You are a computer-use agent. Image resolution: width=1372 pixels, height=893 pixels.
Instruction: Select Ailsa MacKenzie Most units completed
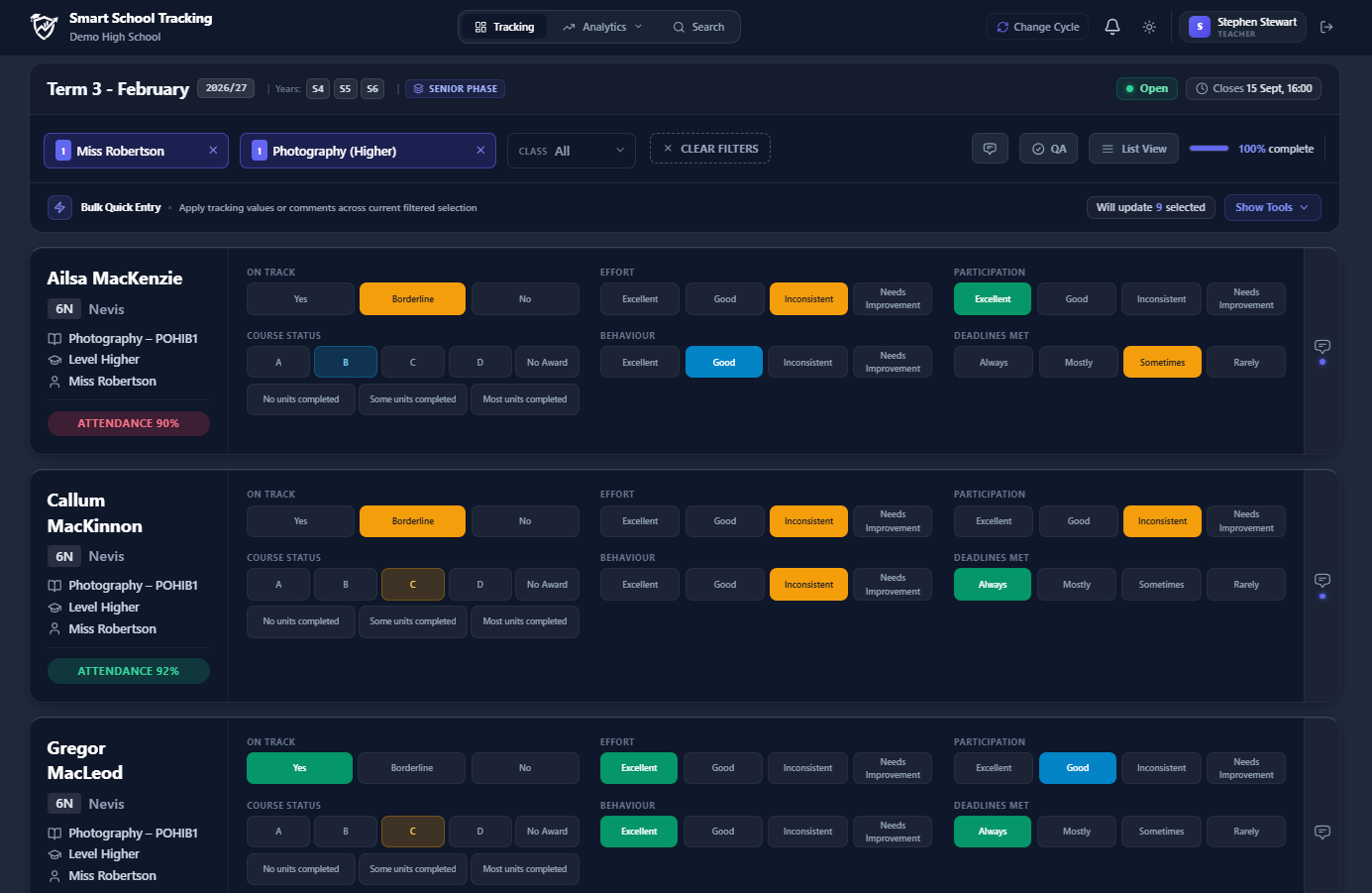(x=525, y=399)
